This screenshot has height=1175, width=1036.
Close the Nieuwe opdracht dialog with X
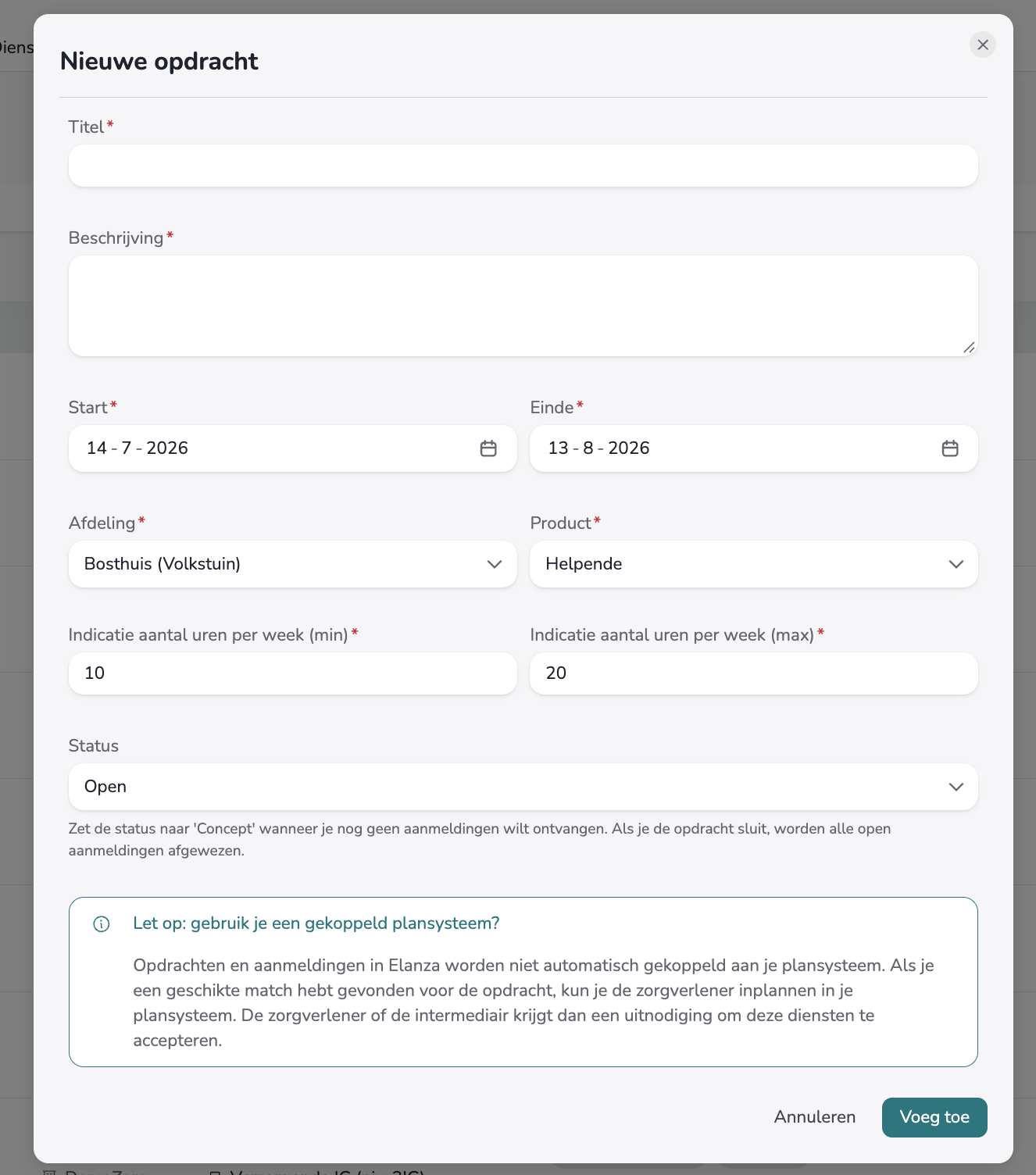pyautogui.click(x=983, y=45)
